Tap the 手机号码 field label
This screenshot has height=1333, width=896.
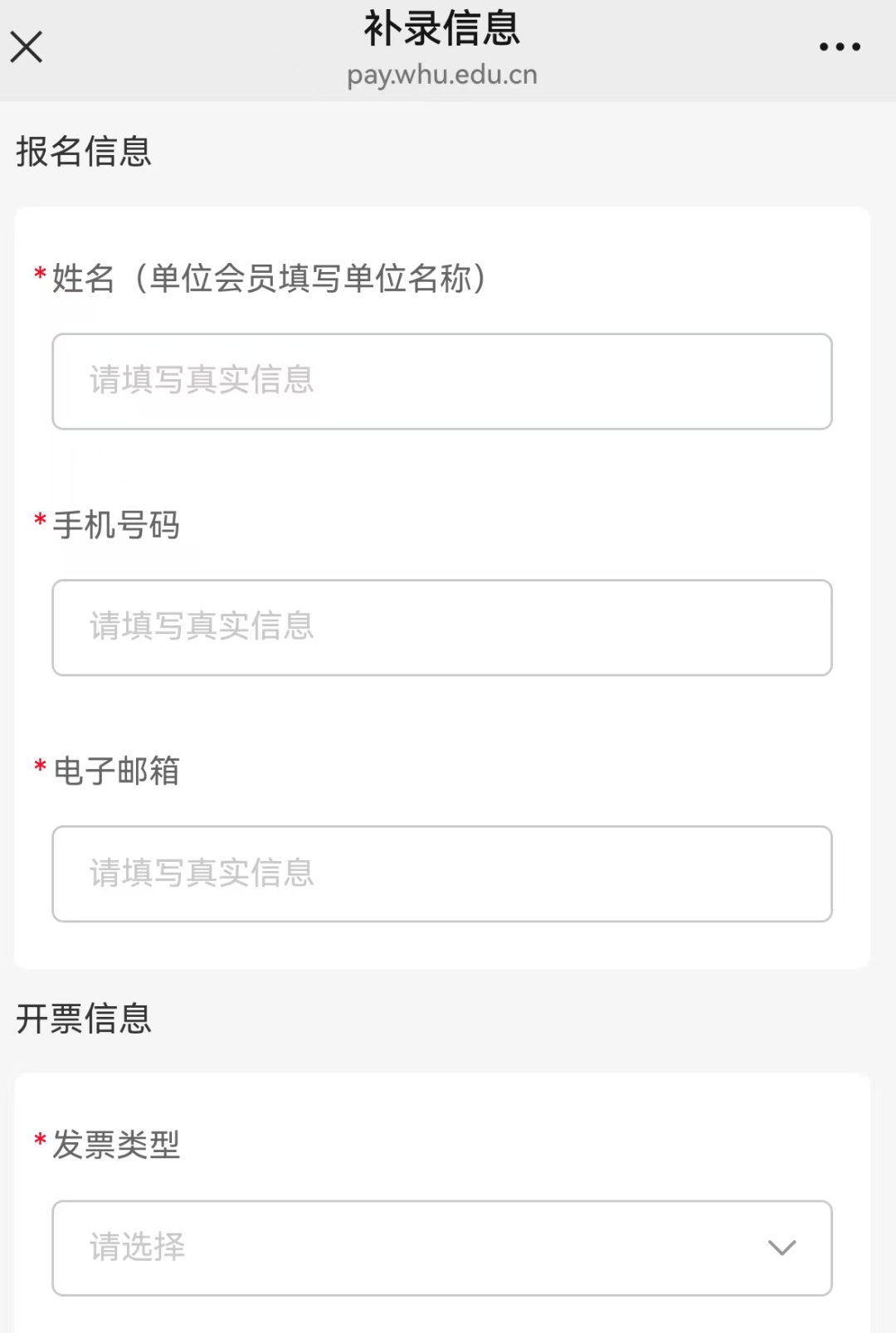coord(116,525)
